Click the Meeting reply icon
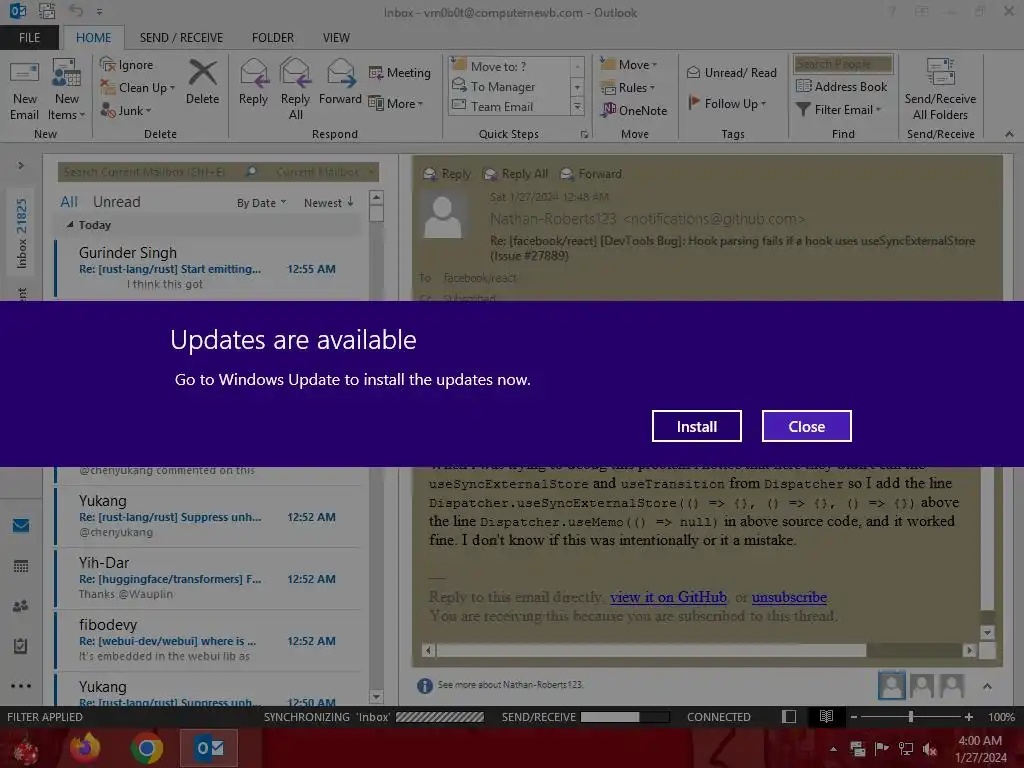This screenshot has height=768, width=1024. click(x=376, y=72)
